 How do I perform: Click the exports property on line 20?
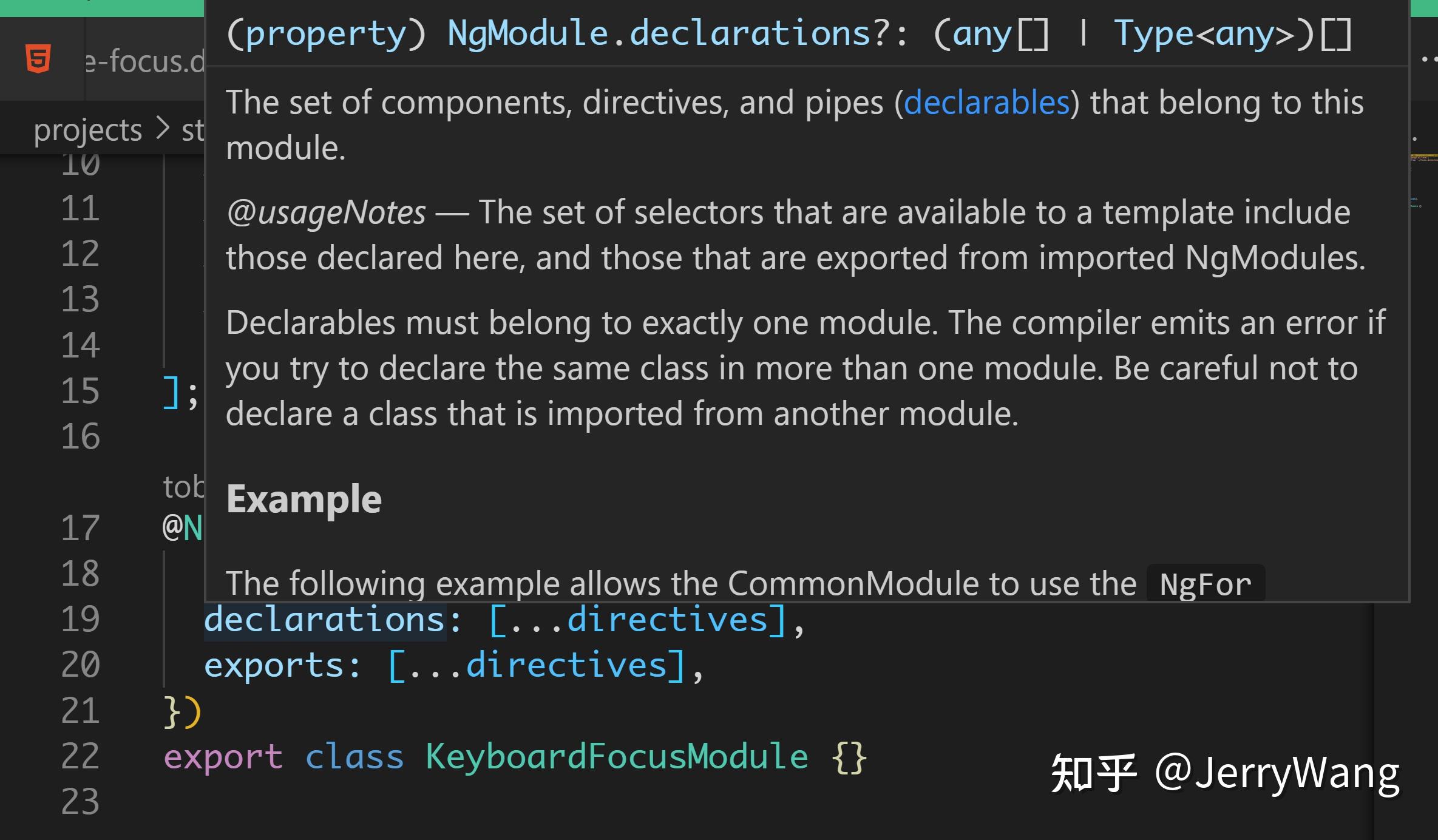(x=273, y=664)
